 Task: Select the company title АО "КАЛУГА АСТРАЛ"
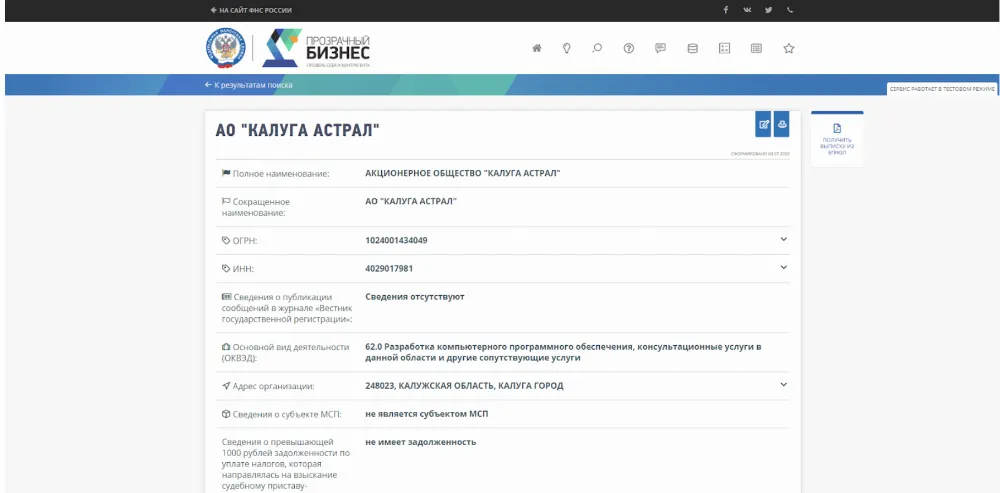pyautogui.click(x=298, y=131)
